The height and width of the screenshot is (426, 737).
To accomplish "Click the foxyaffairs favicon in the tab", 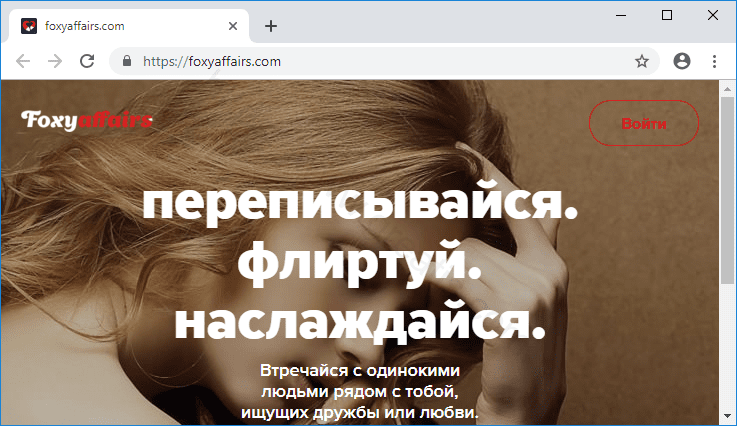I will tap(29, 26).
